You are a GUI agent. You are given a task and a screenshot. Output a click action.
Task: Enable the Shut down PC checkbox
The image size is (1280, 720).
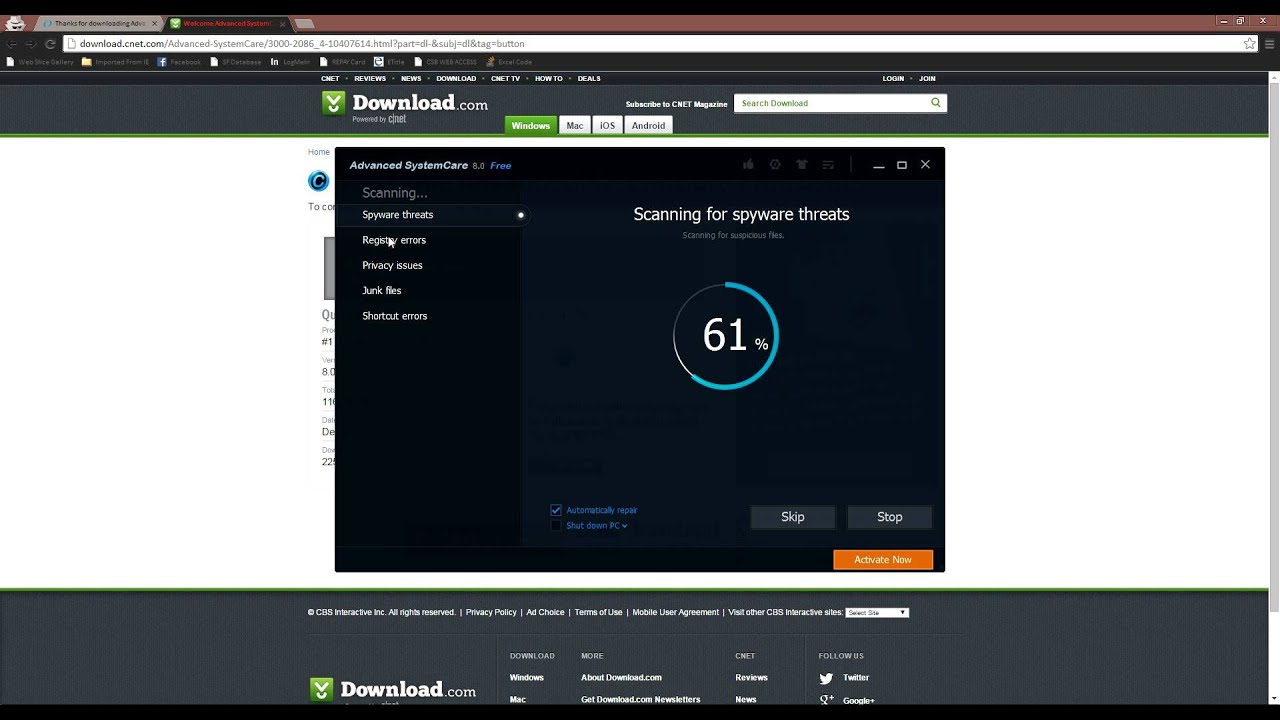click(x=556, y=526)
